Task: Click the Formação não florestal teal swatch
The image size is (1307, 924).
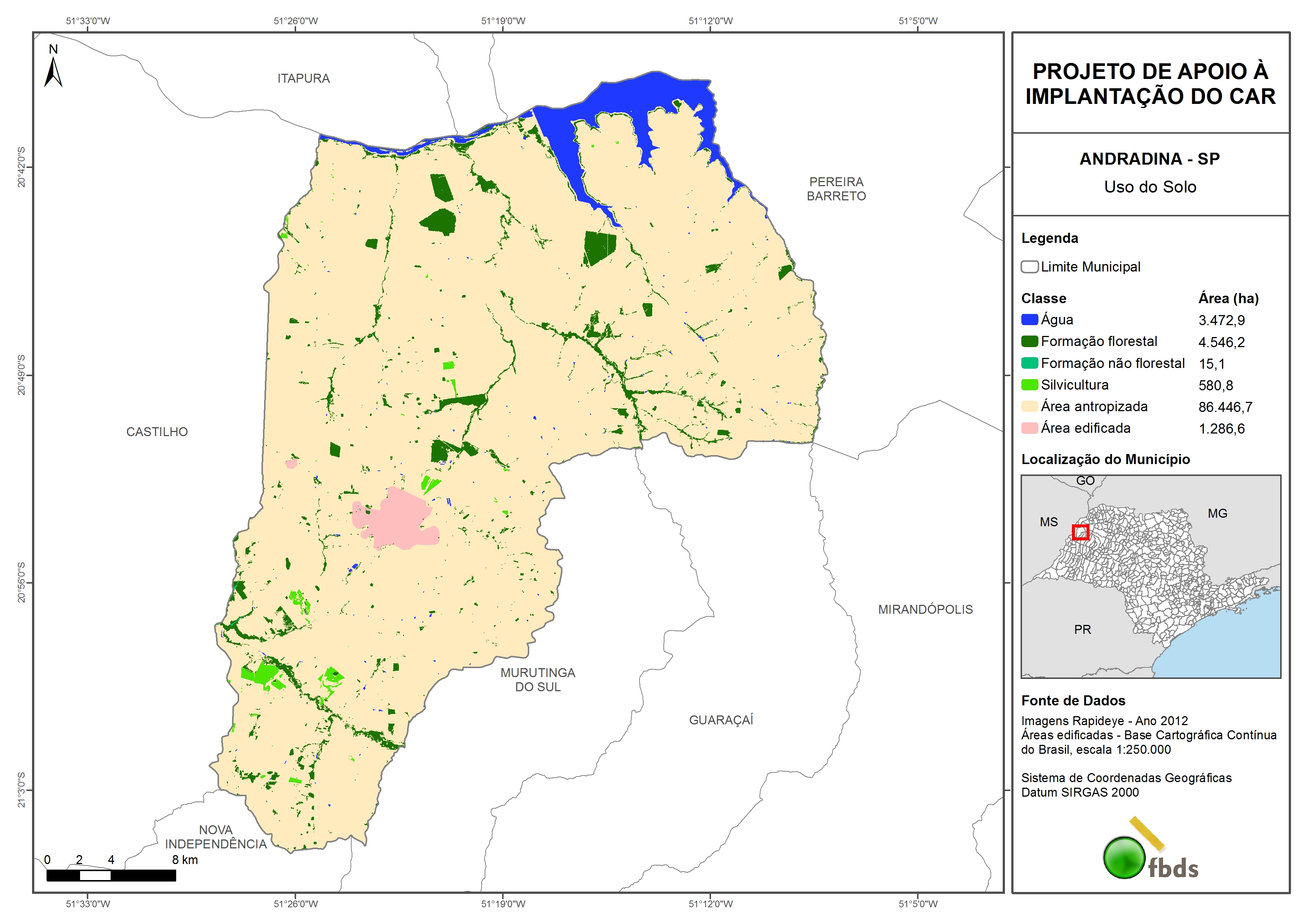Action: pyautogui.click(x=1029, y=363)
